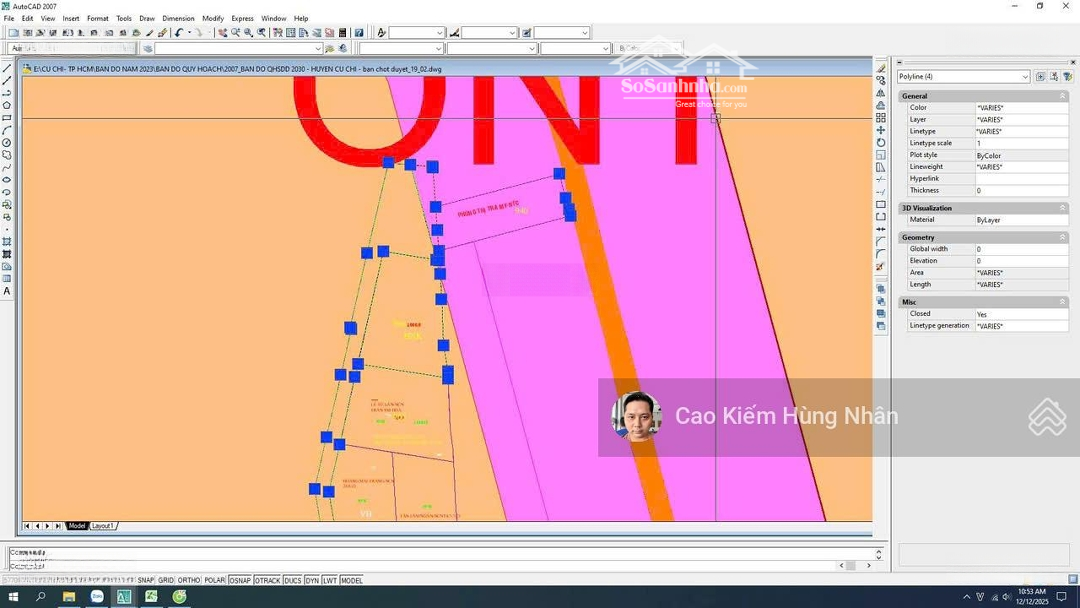Click the Mirror tool in Modify toolbar

click(x=880, y=92)
